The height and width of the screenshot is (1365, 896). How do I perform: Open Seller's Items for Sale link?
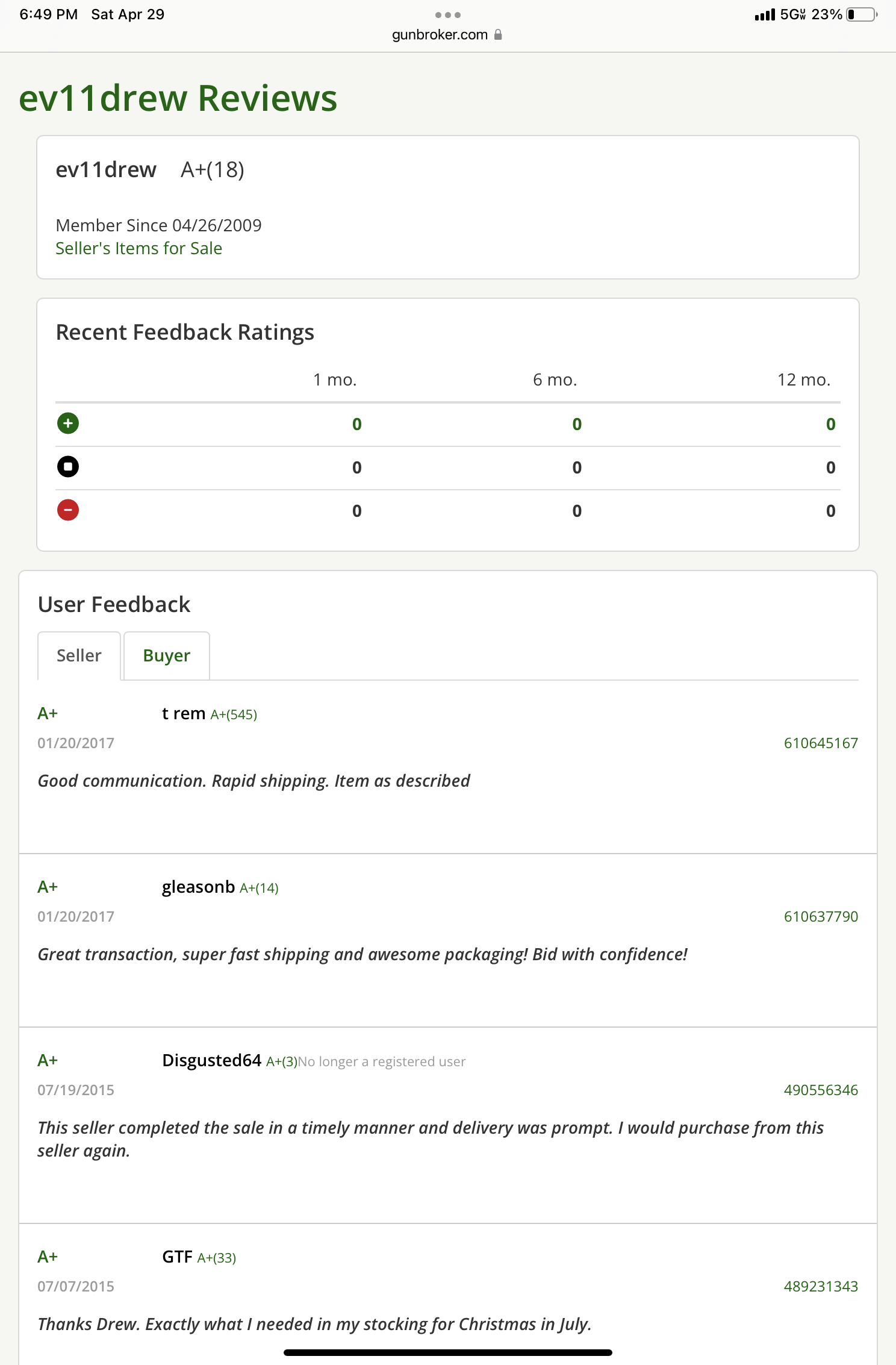[138, 248]
